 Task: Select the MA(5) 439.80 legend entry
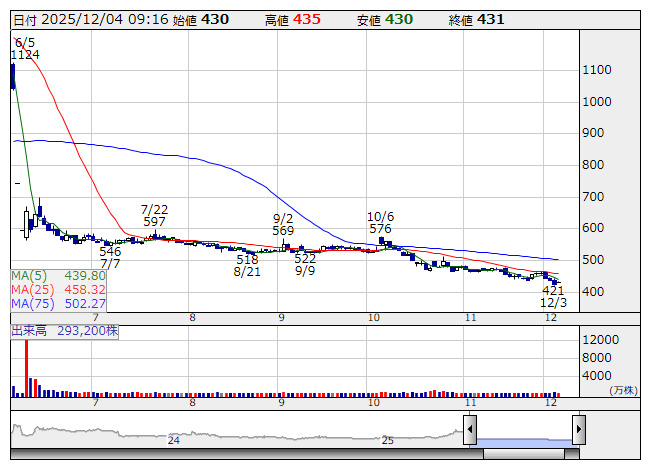59,276
